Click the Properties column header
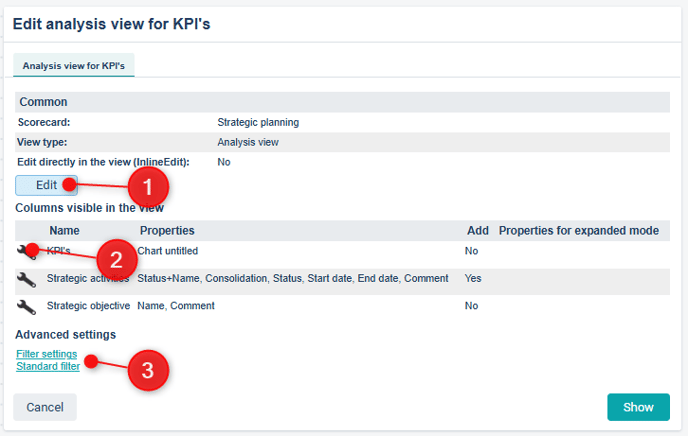This screenshot has height=436, width=688. (167, 231)
